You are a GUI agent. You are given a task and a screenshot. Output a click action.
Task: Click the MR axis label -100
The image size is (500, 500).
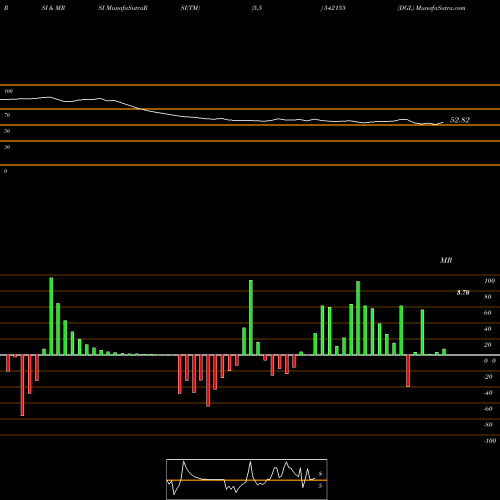490,441
